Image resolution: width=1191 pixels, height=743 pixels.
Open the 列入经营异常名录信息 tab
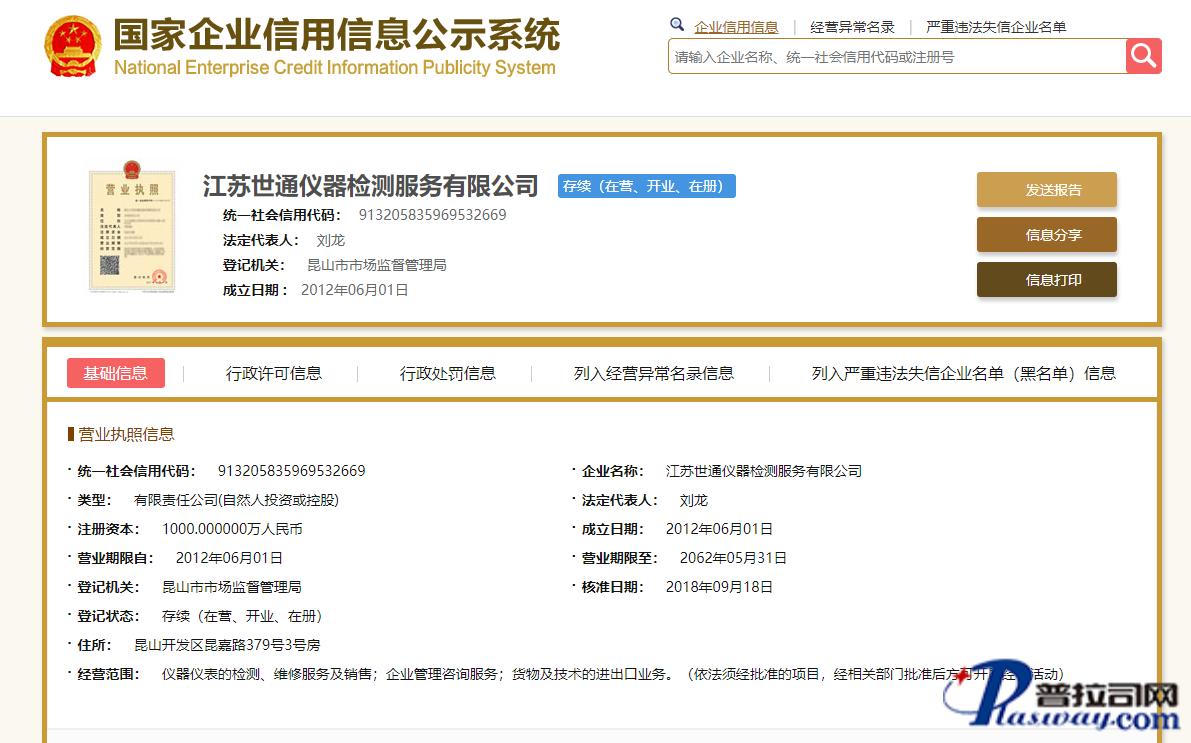coord(653,373)
